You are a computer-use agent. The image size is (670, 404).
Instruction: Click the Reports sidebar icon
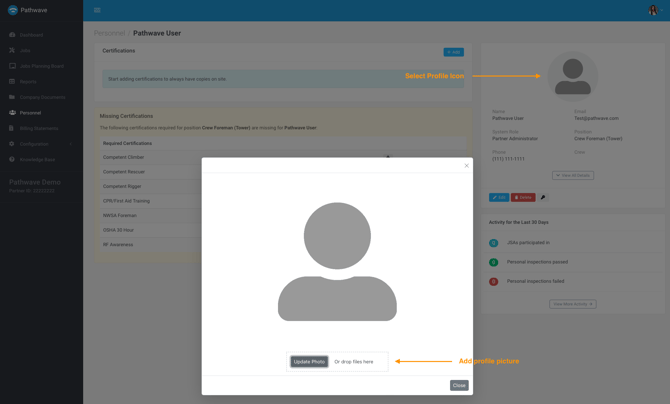(x=12, y=82)
